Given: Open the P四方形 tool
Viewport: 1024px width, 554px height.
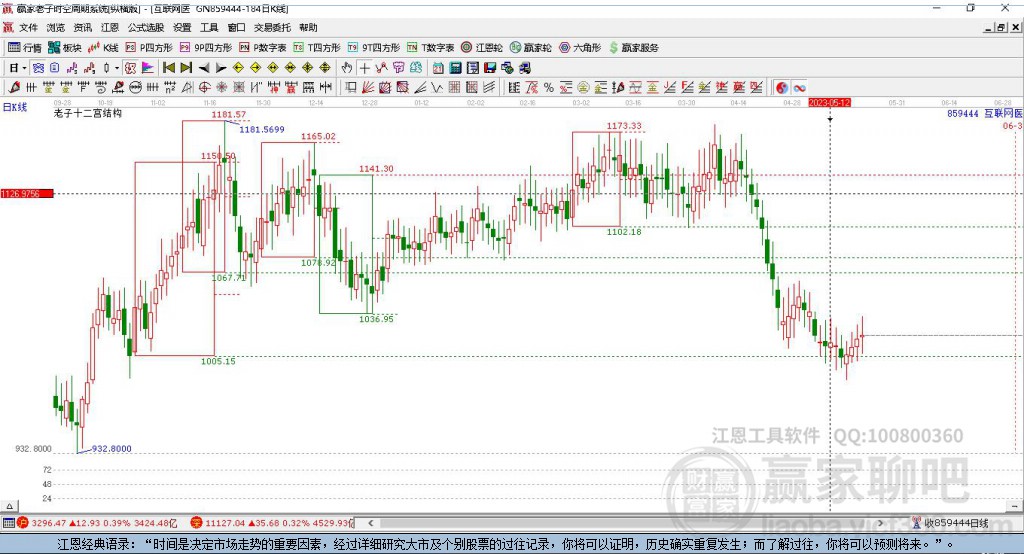Looking at the screenshot, I should [149, 48].
